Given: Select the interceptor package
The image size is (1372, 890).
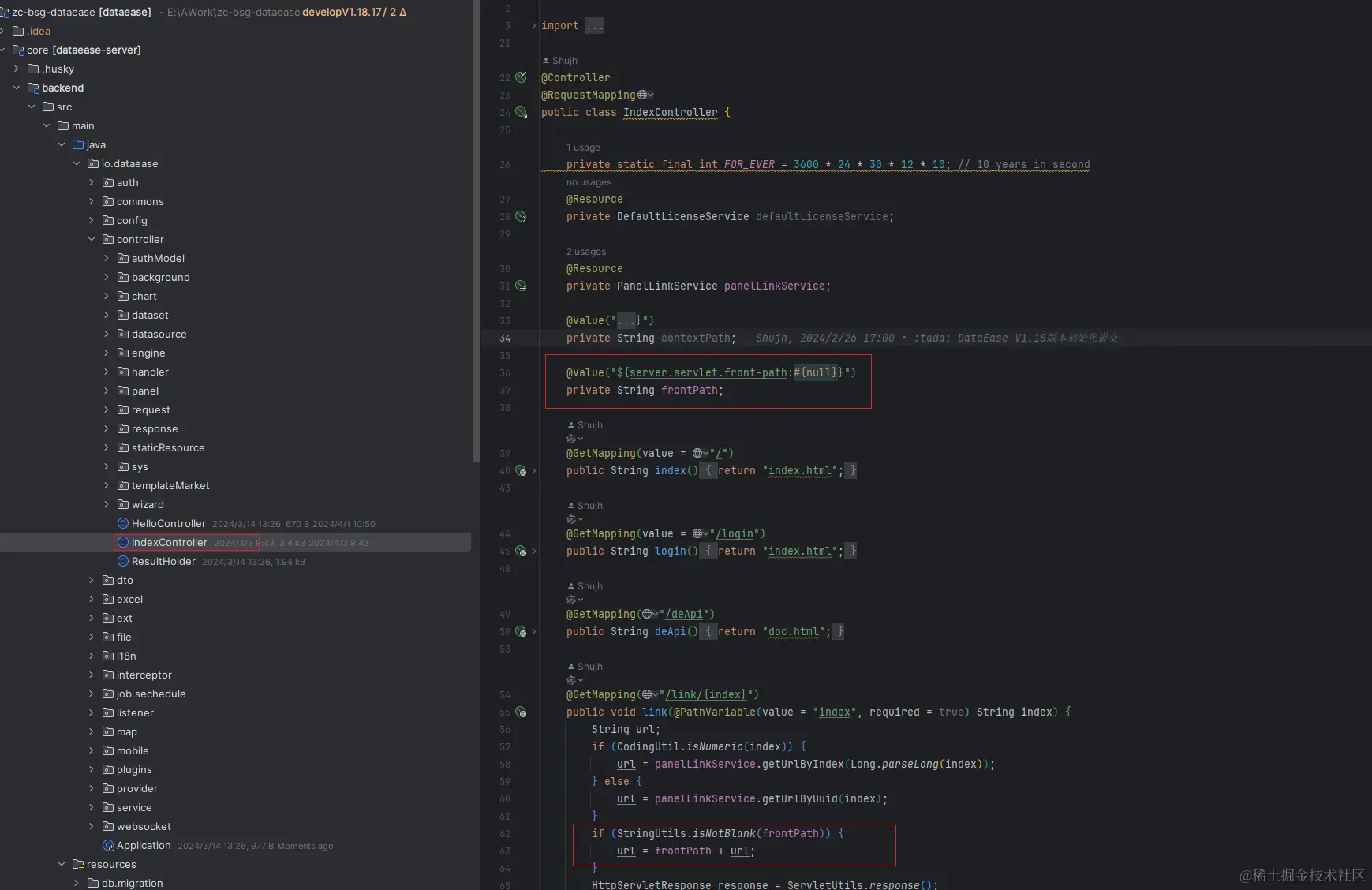Looking at the screenshot, I should coord(235,675).
